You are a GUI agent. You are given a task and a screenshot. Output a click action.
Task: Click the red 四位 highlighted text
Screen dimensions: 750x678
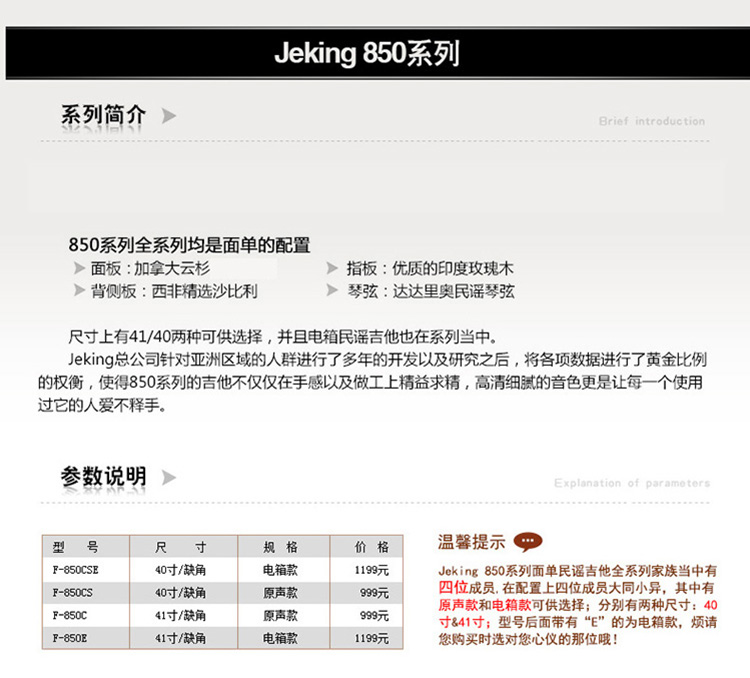point(453,588)
